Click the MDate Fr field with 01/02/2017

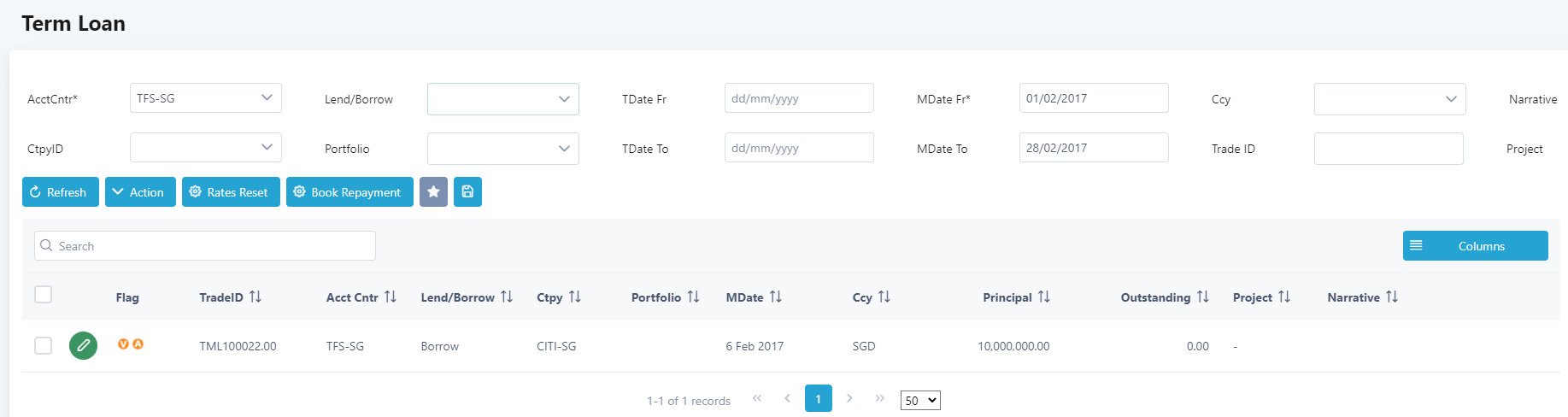click(1094, 98)
